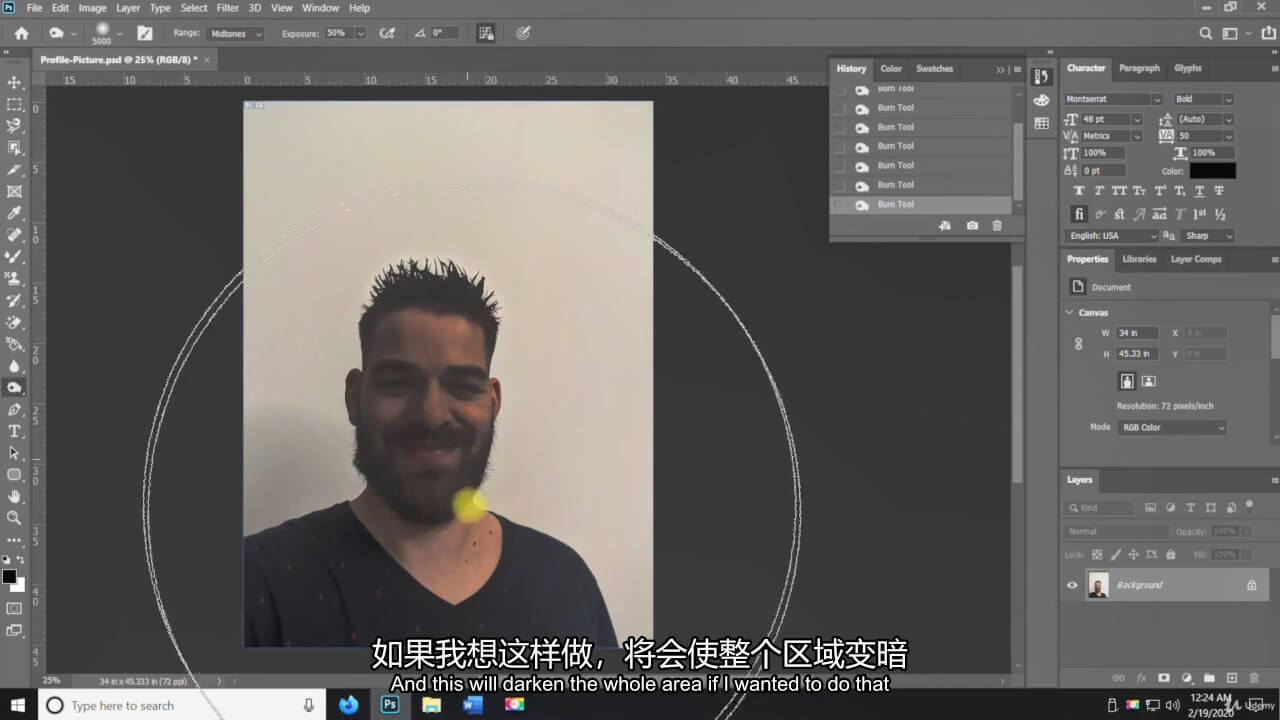Click the Windows taskbar search box

[184, 705]
